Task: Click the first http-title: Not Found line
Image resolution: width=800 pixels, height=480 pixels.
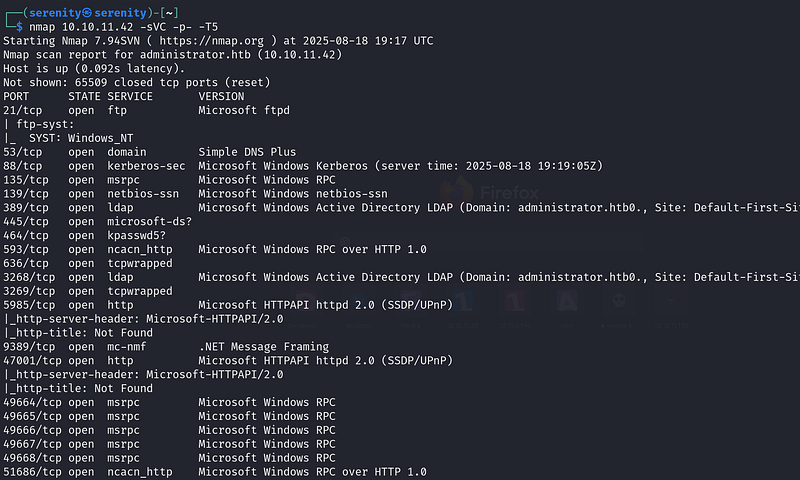Action: [x=78, y=333]
